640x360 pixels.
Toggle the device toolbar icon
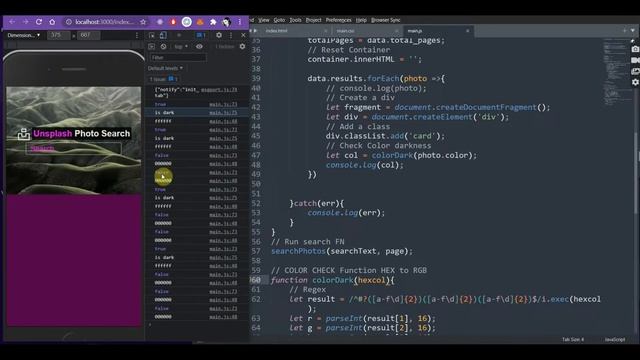click(163, 36)
